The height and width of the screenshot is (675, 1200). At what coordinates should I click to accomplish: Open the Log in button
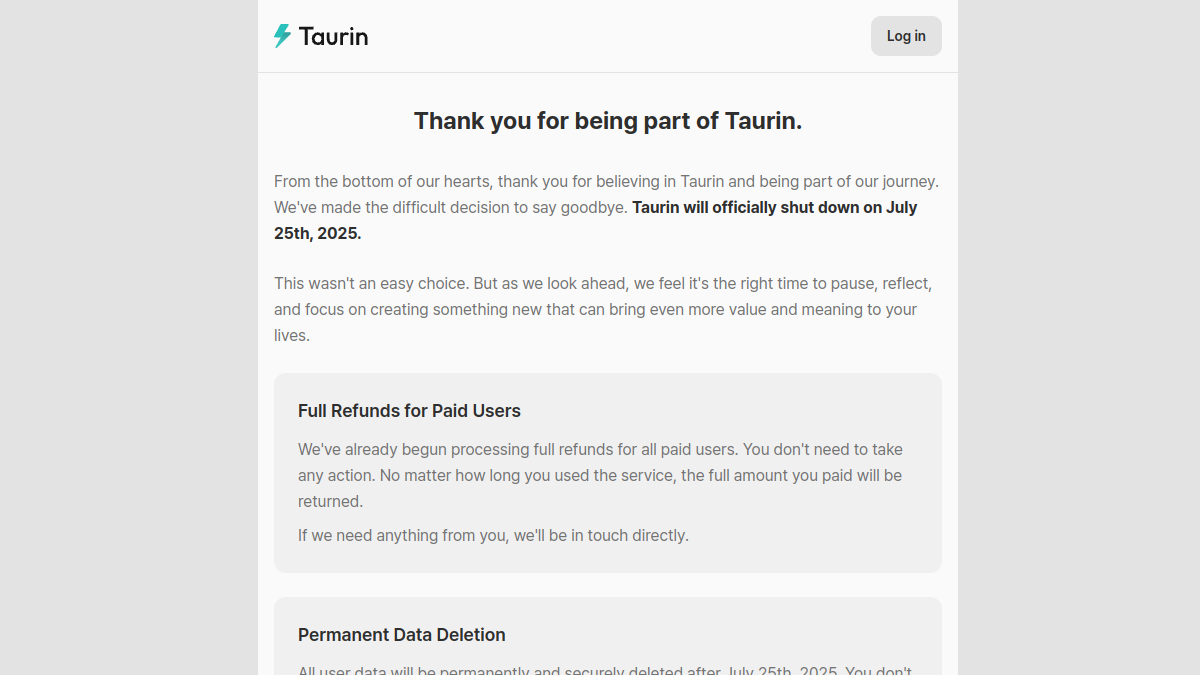pyautogui.click(x=906, y=36)
